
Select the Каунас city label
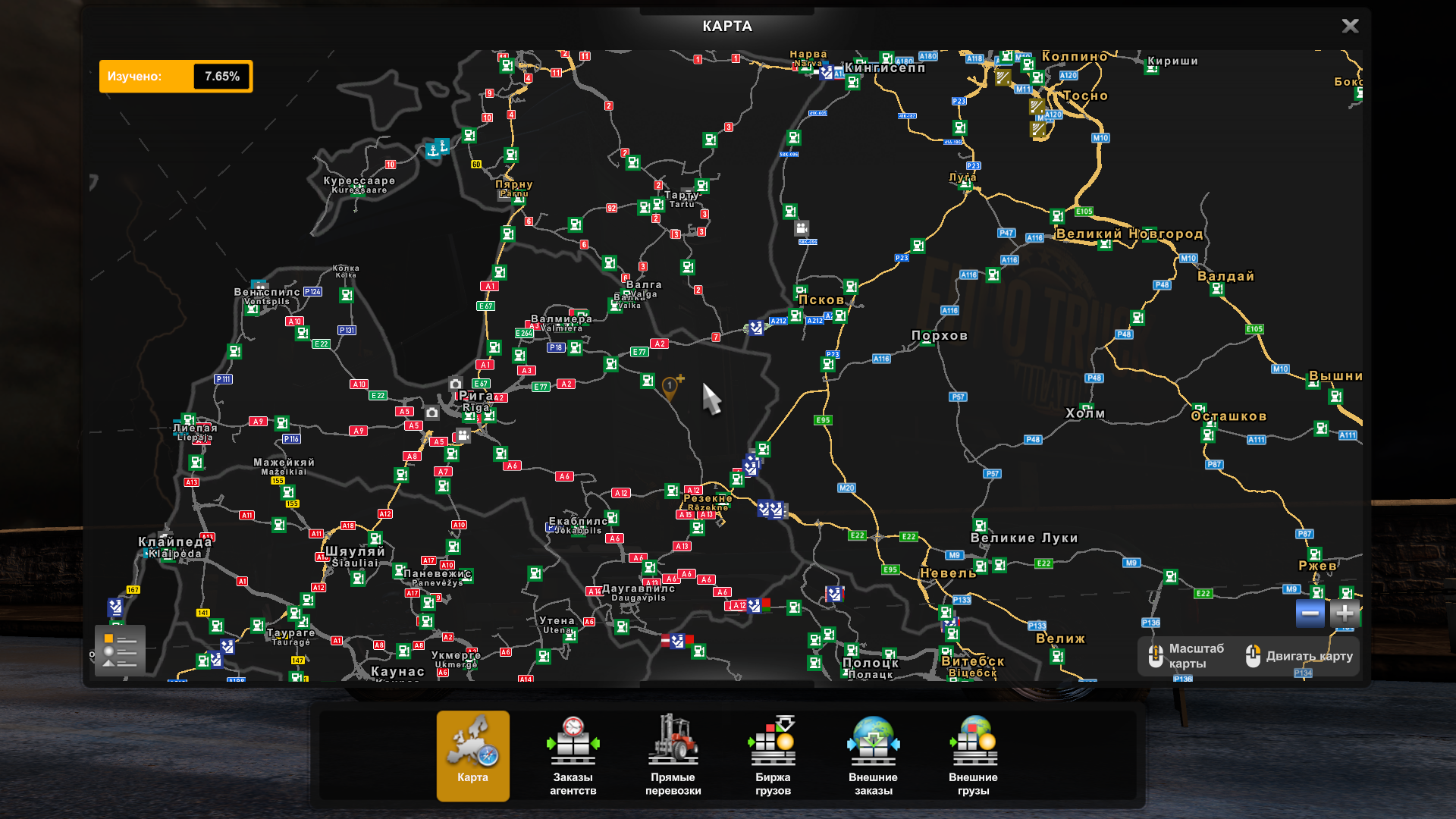click(397, 671)
